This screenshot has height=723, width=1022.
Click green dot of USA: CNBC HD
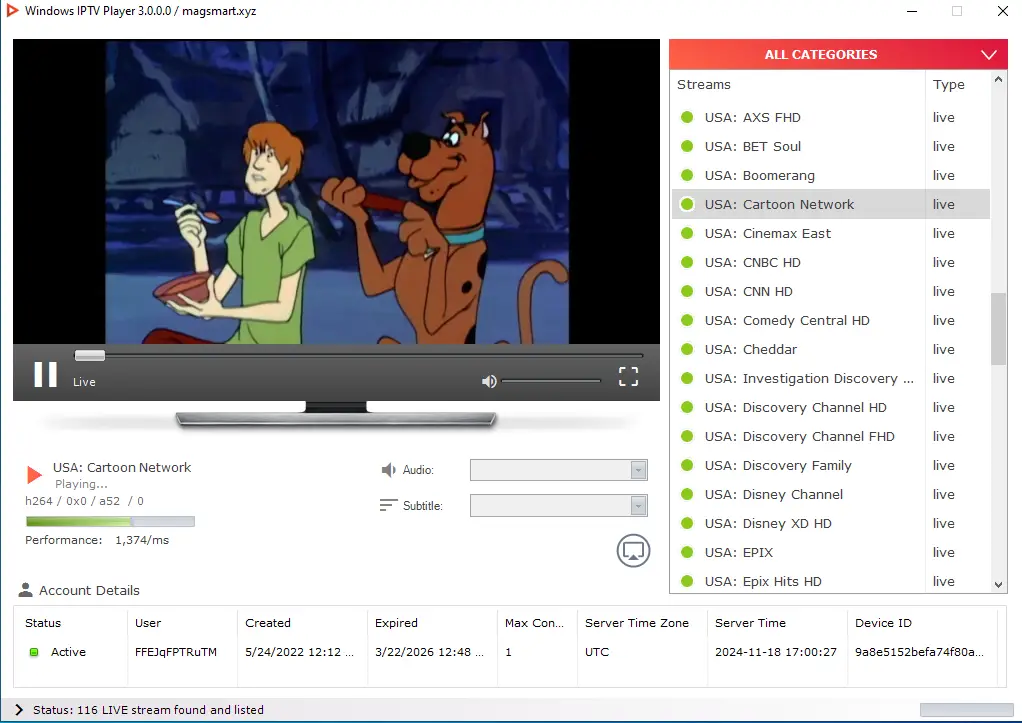click(687, 262)
